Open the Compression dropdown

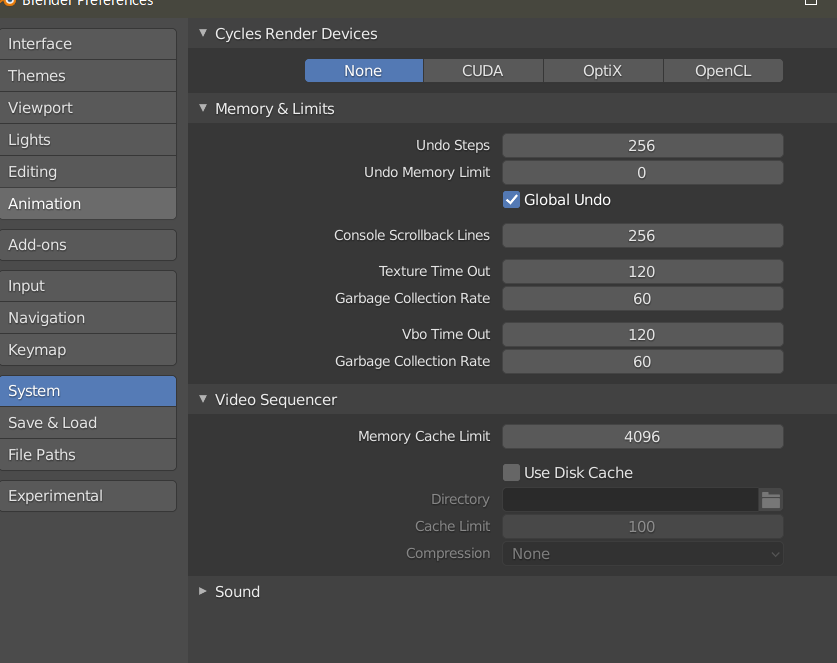[x=643, y=554]
